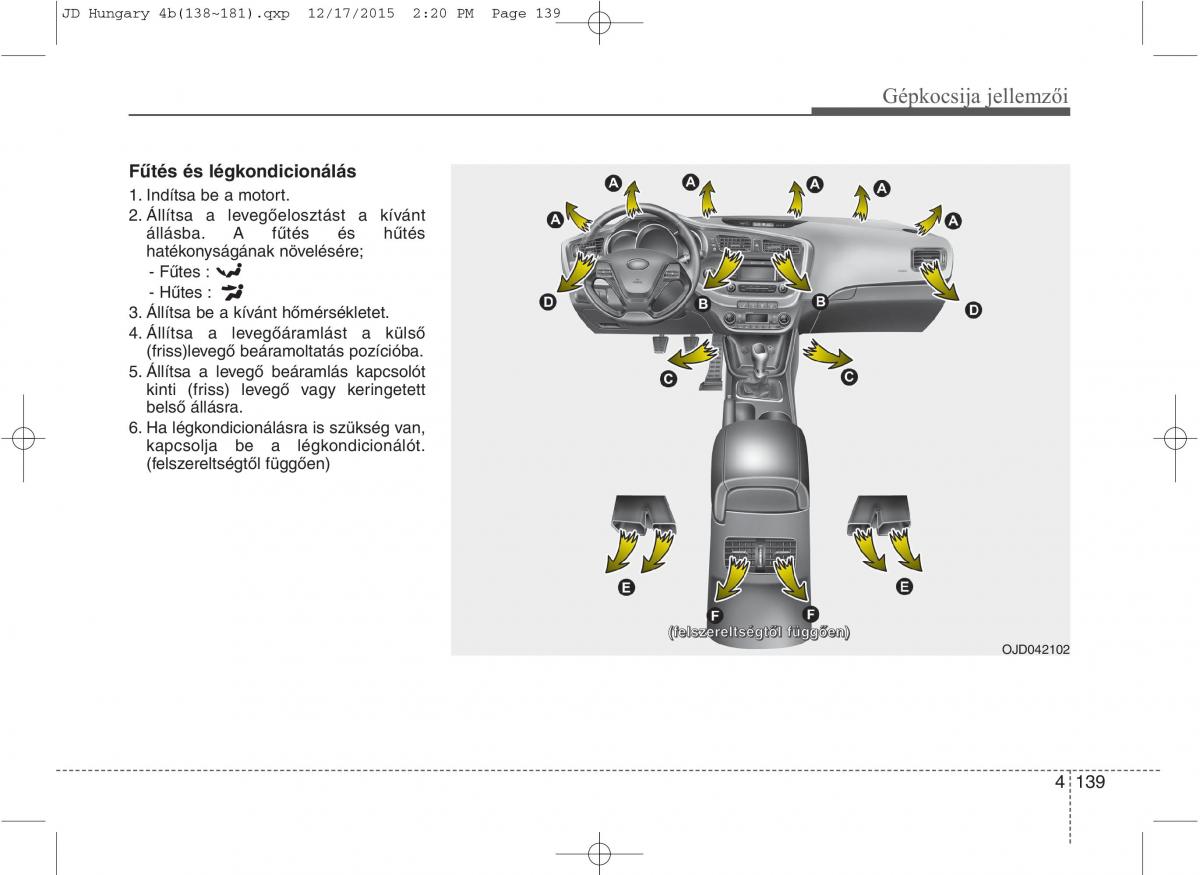Click step '3. Állítsa be a kívánt hőmérsékletet.'

click(259, 312)
